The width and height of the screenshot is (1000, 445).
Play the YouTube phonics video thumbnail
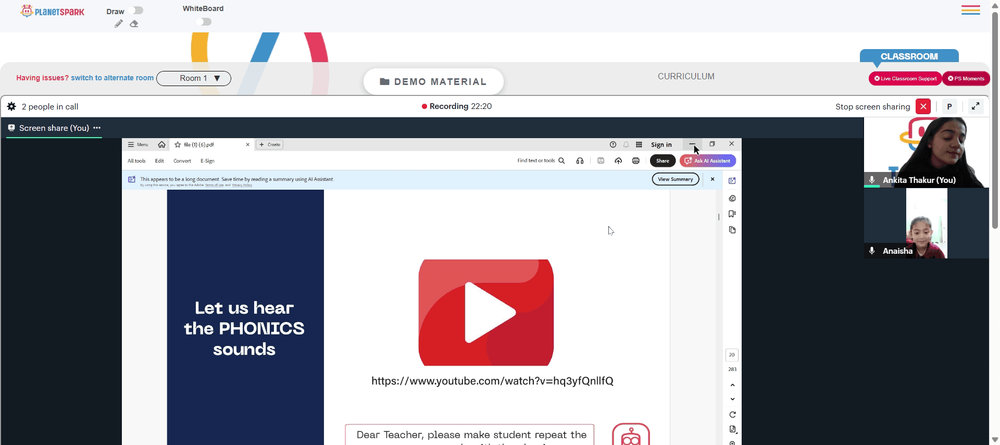[486, 312]
